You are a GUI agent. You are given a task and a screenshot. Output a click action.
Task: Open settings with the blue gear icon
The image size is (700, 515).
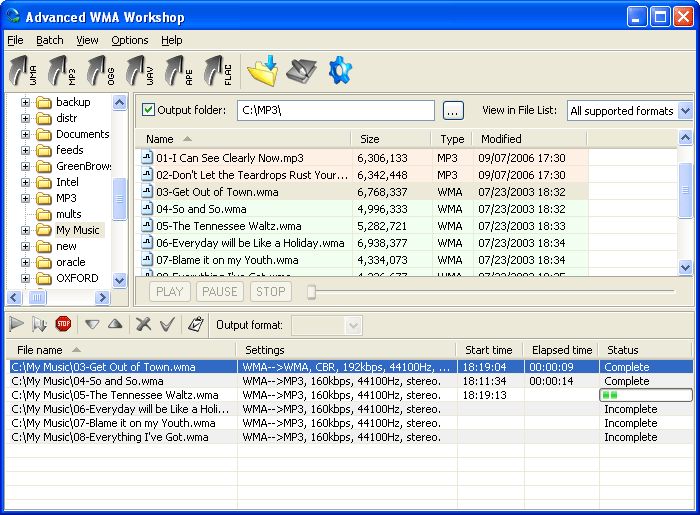point(340,71)
